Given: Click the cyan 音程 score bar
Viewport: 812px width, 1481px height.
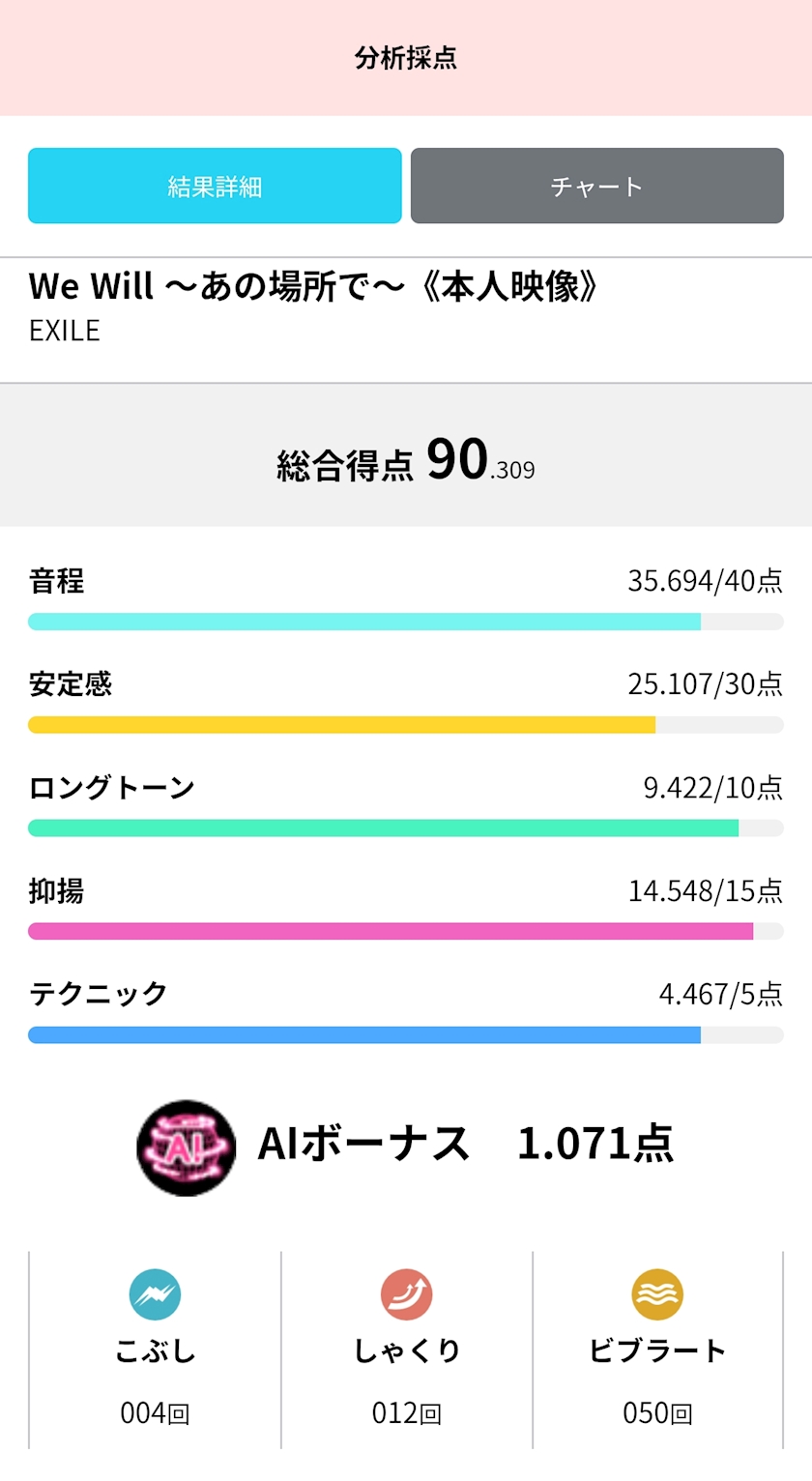Looking at the screenshot, I should point(364,622).
